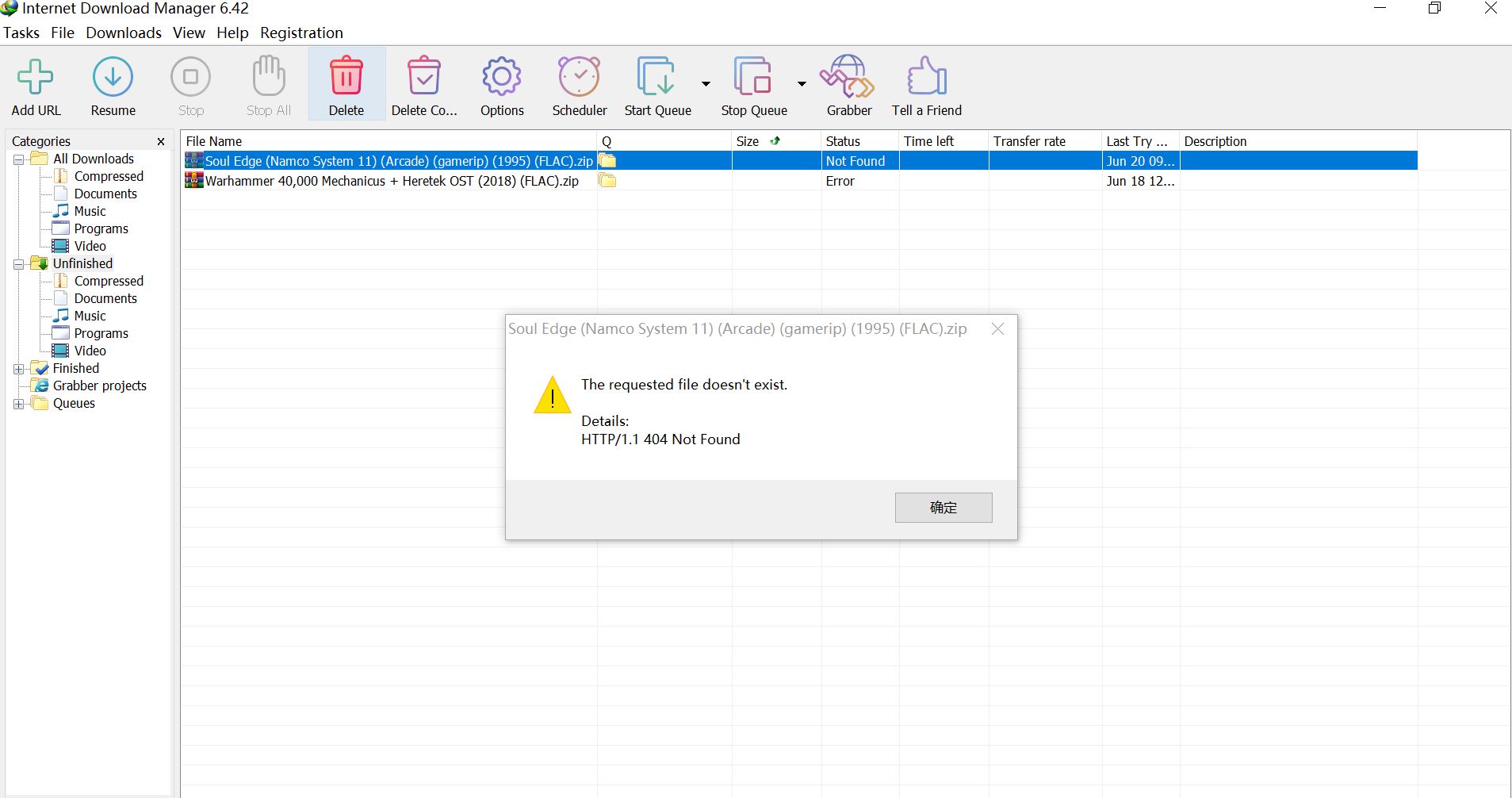1512x798 pixels.
Task: Expand the Queues tree node
Action: [19, 404]
